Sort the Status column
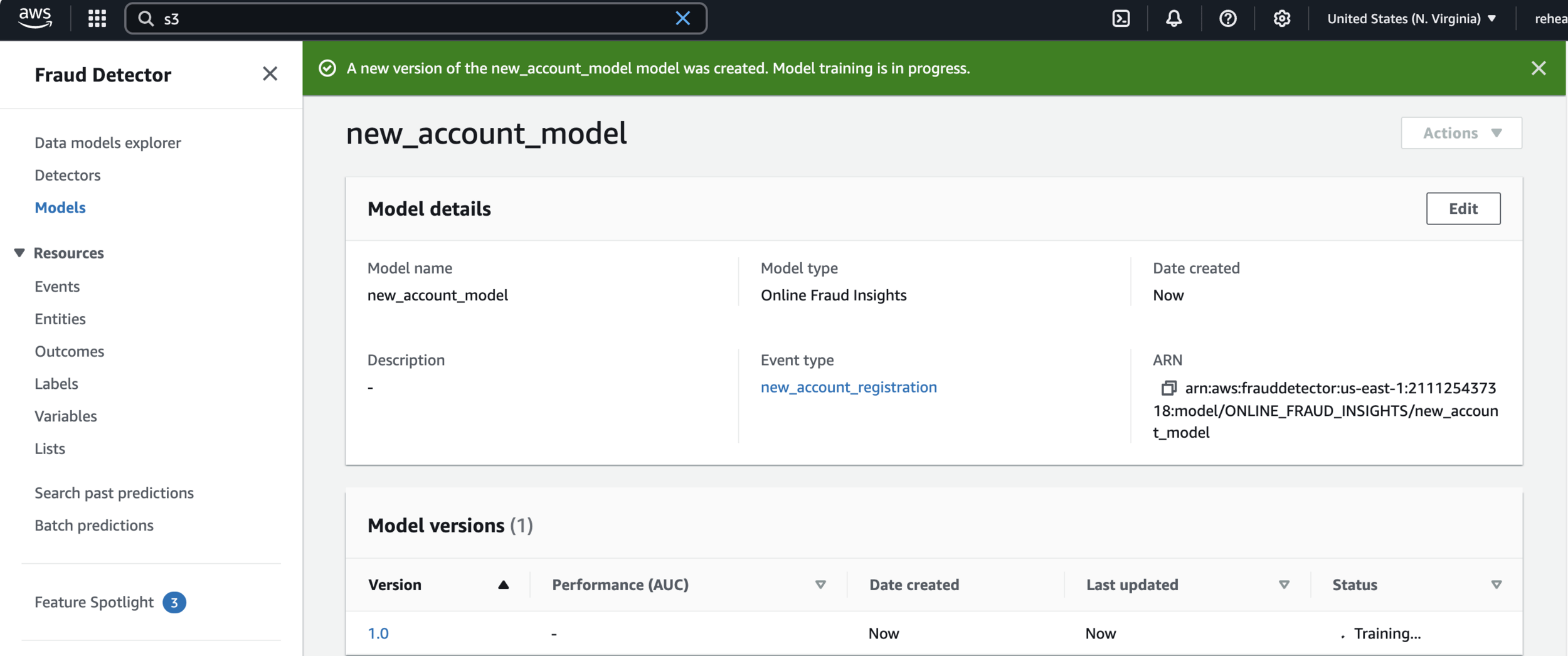The height and width of the screenshot is (656, 1568). point(1496,585)
